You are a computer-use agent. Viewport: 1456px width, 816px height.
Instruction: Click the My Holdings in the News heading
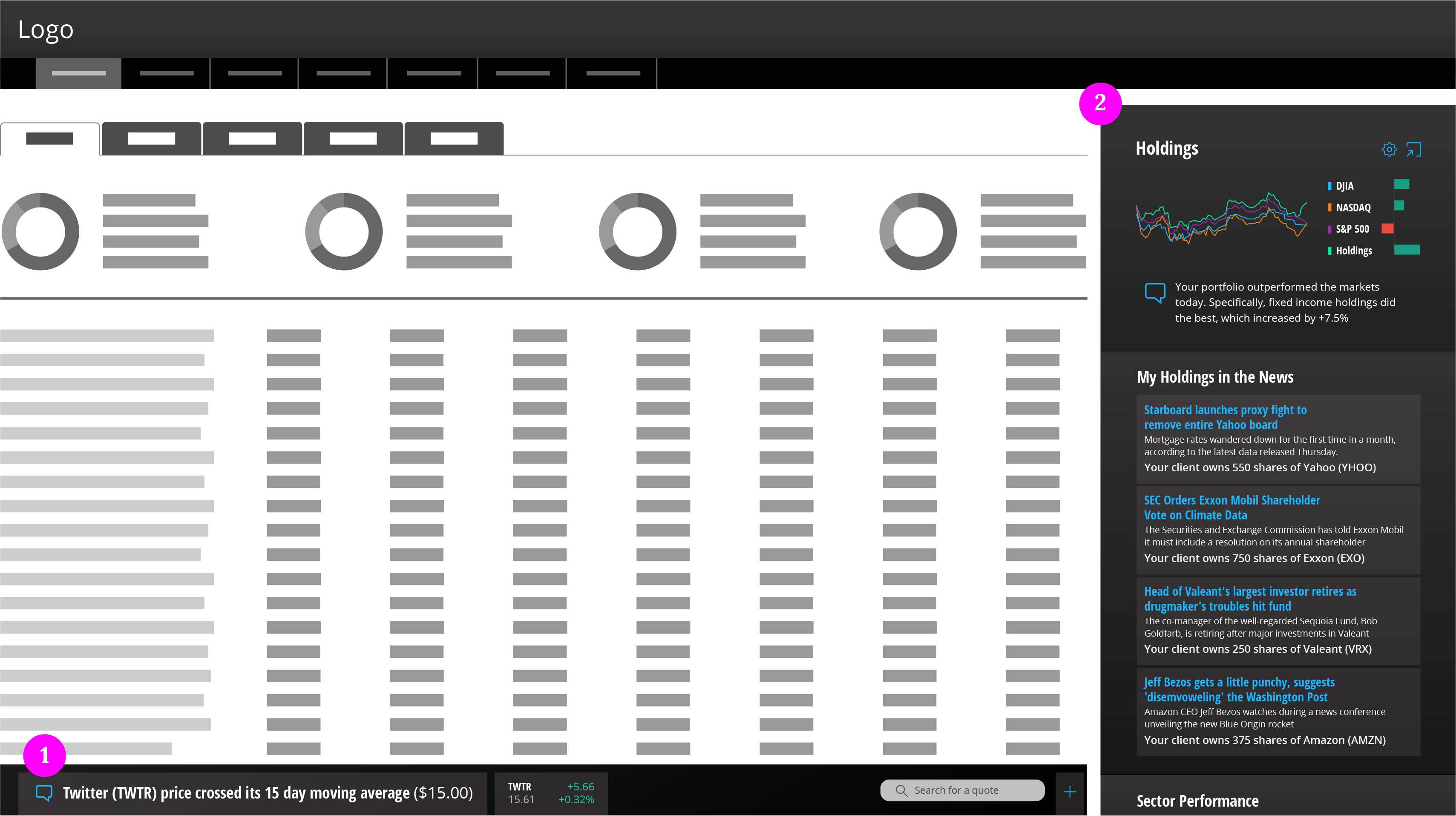[x=1215, y=377]
